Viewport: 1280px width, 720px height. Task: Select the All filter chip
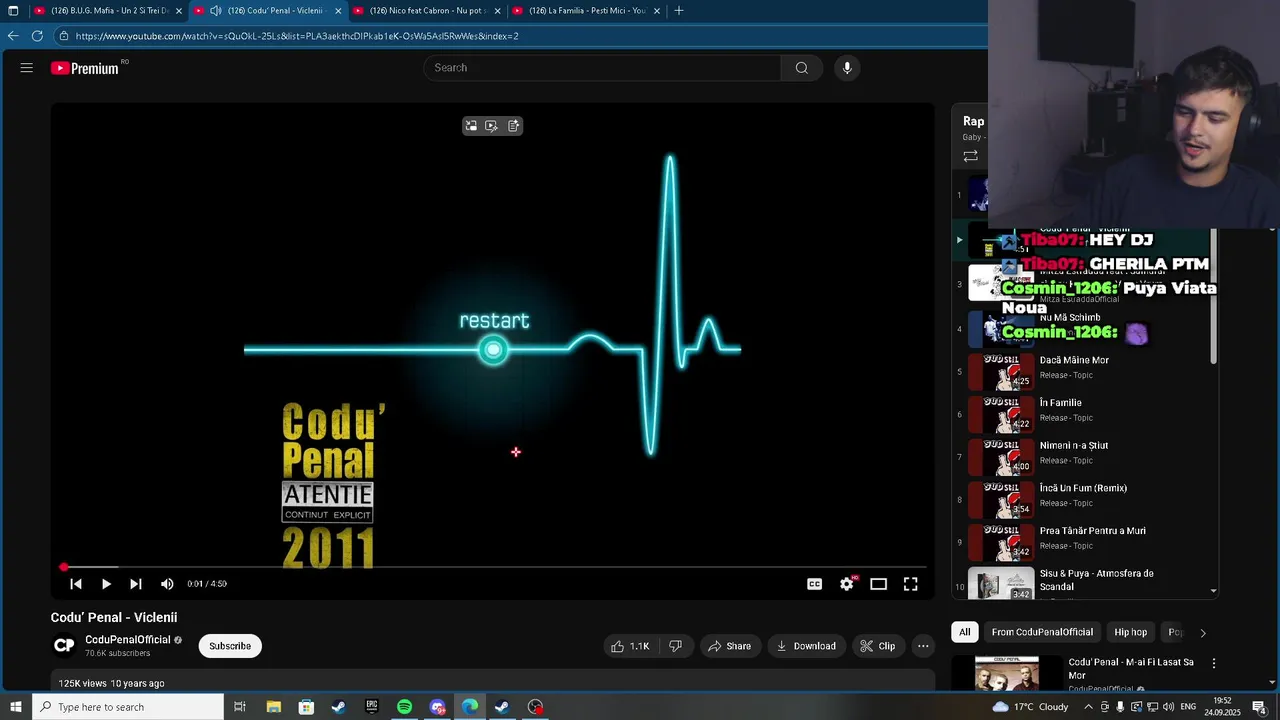pos(964,632)
